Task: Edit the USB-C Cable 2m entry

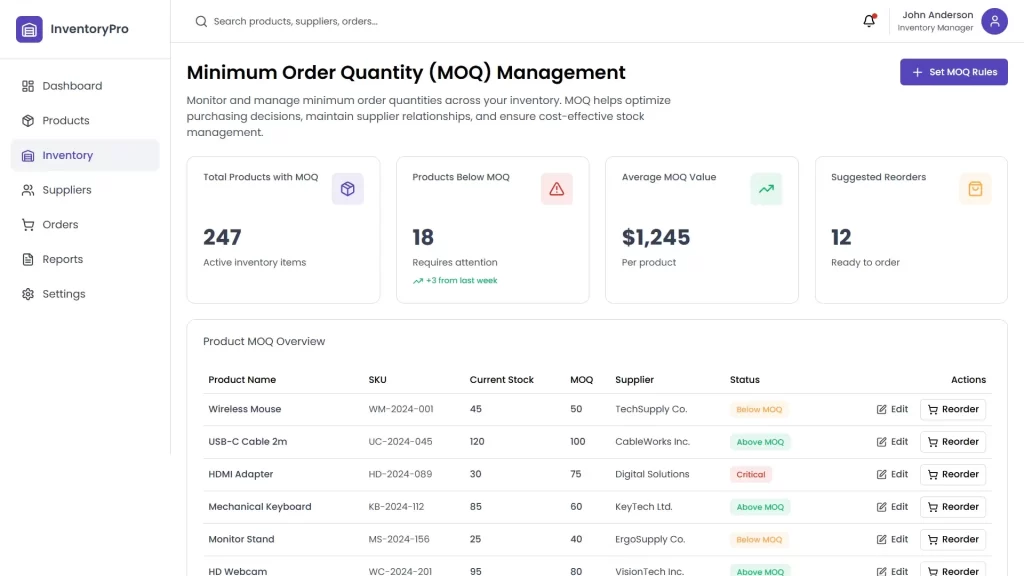Action: pyautogui.click(x=892, y=442)
